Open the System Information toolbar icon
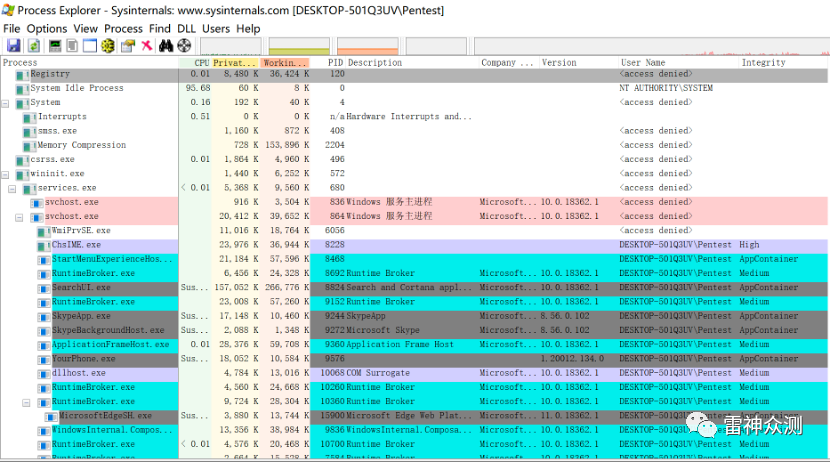Screen dimensions: 830x462 click(55, 46)
